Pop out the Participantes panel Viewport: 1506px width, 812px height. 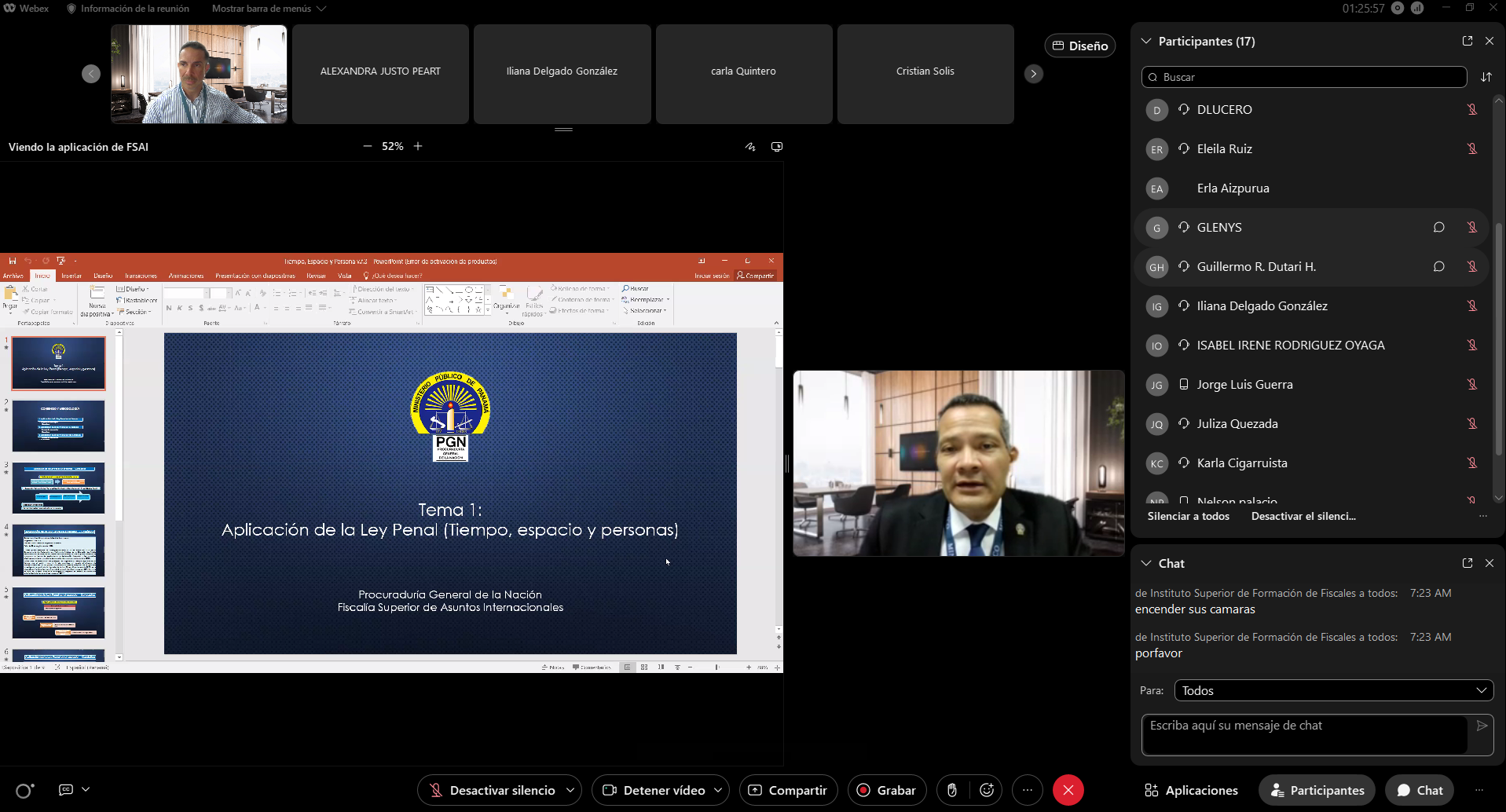(x=1467, y=41)
